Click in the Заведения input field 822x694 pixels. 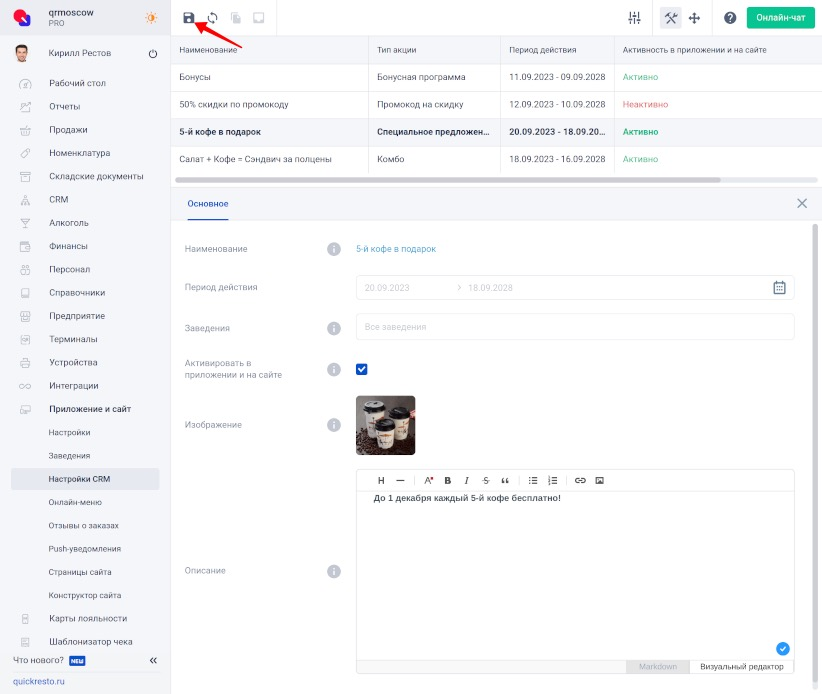tap(575, 327)
